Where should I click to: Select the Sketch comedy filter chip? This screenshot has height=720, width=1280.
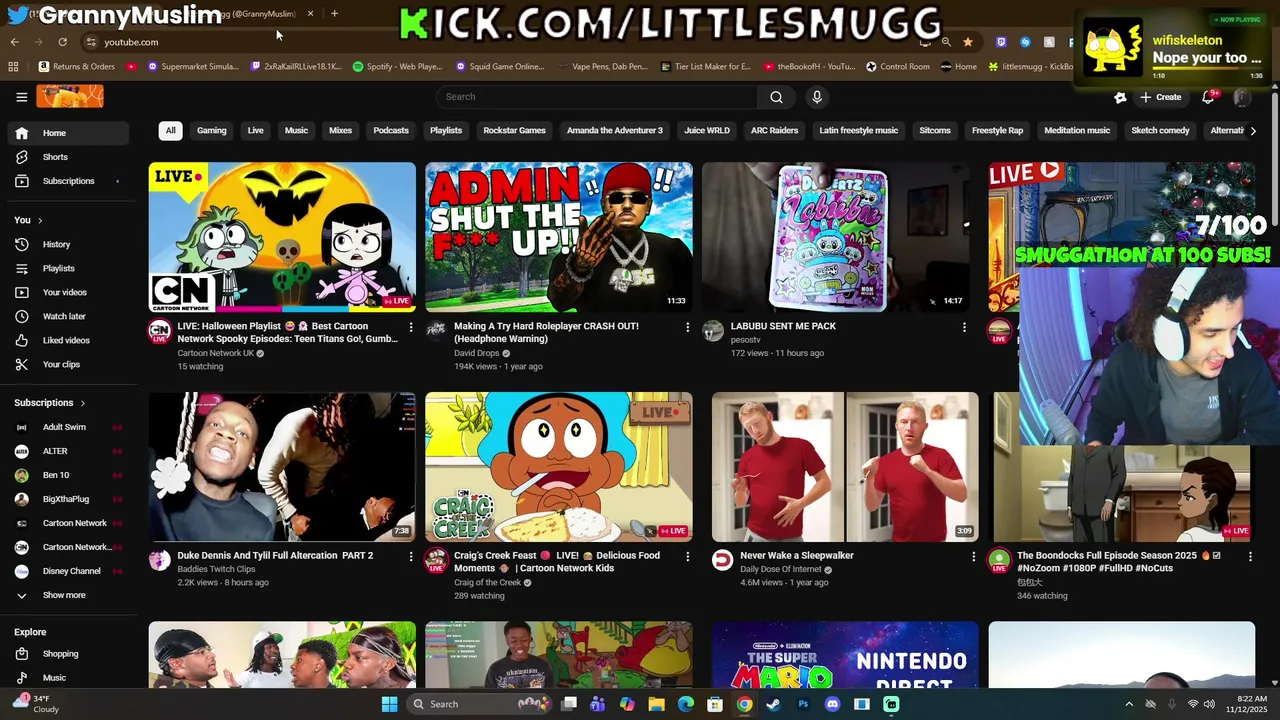(1160, 131)
